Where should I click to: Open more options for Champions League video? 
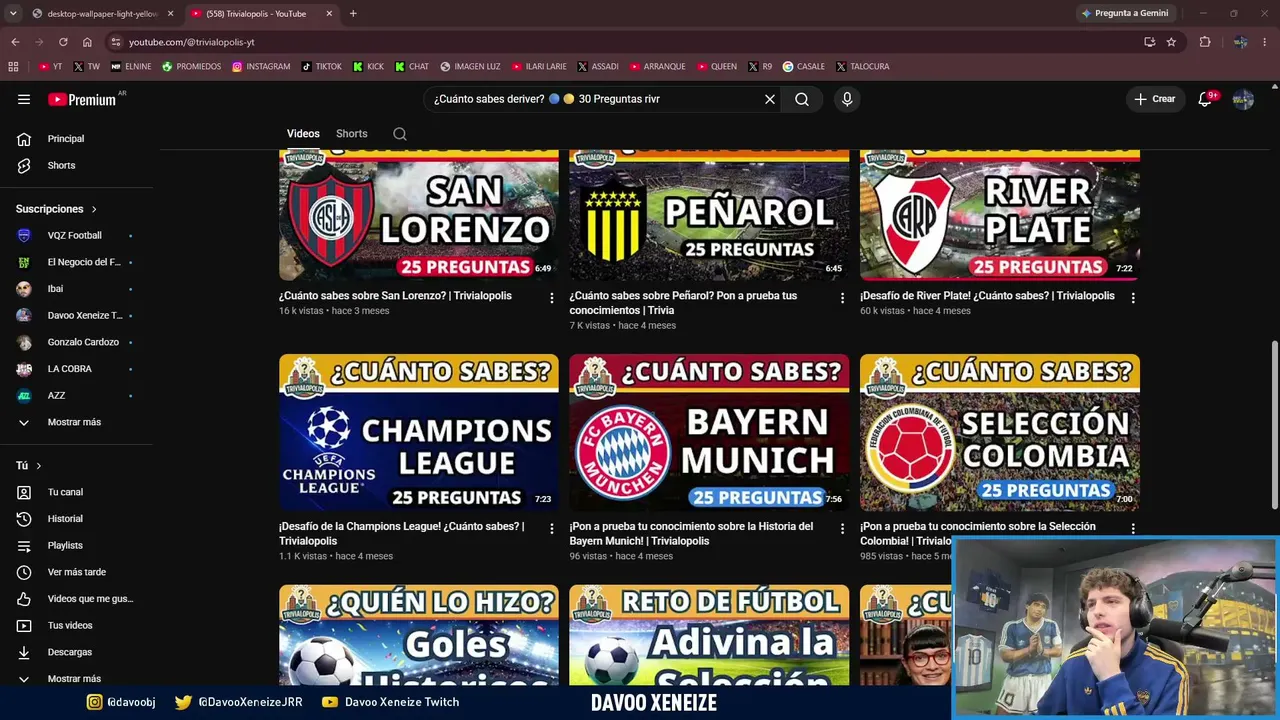pos(552,528)
